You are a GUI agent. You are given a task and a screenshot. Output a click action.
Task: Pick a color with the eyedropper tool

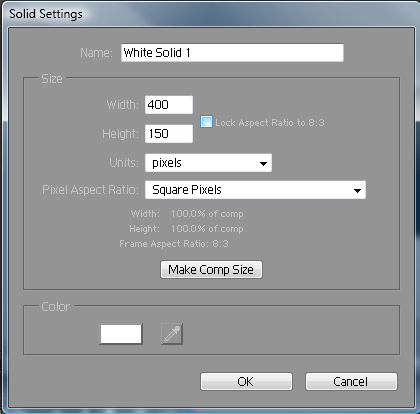pos(172,334)
